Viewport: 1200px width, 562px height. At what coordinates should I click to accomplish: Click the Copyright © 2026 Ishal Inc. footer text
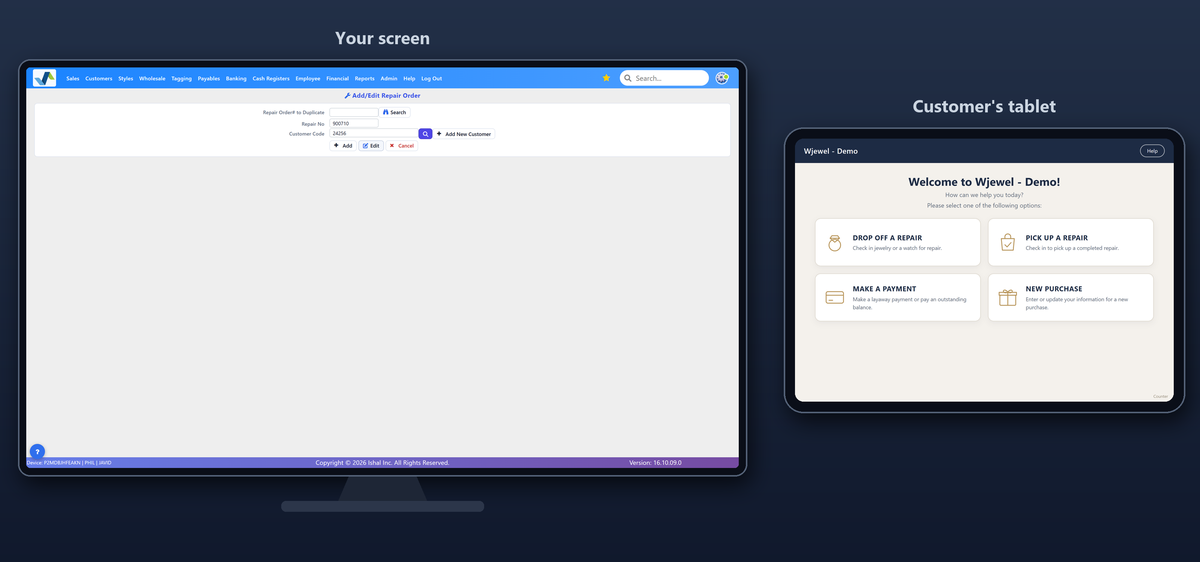pos(382,463)
